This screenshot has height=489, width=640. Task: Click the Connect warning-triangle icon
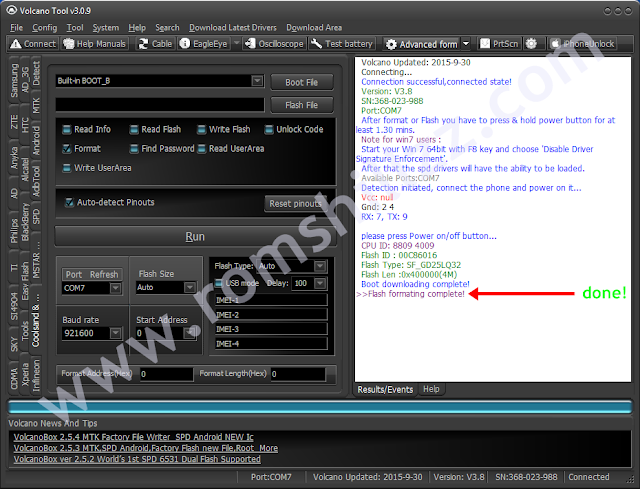[x=16, y=44]
